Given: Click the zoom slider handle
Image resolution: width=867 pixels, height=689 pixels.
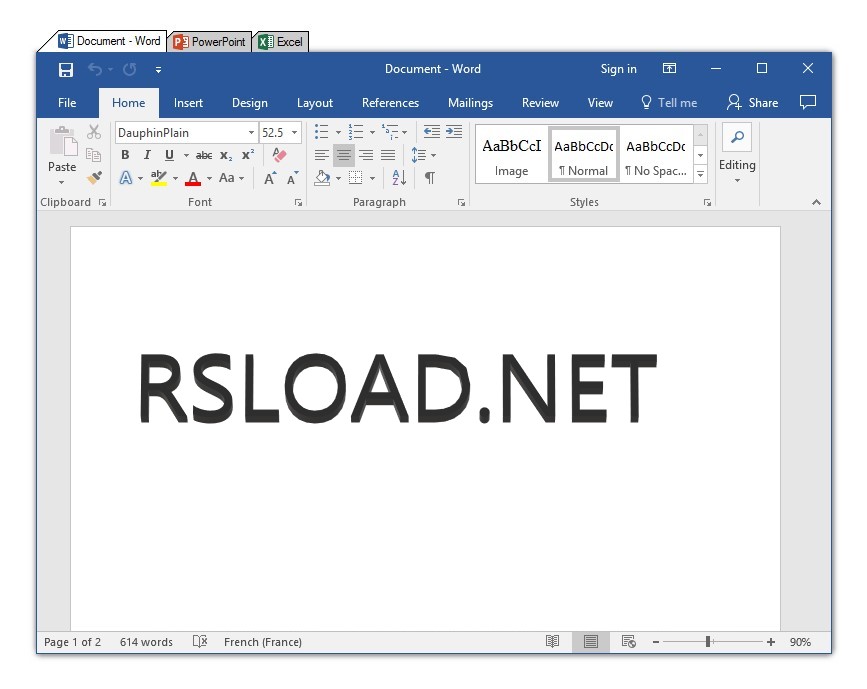Looking at the screenshot, I should (708, 641).
